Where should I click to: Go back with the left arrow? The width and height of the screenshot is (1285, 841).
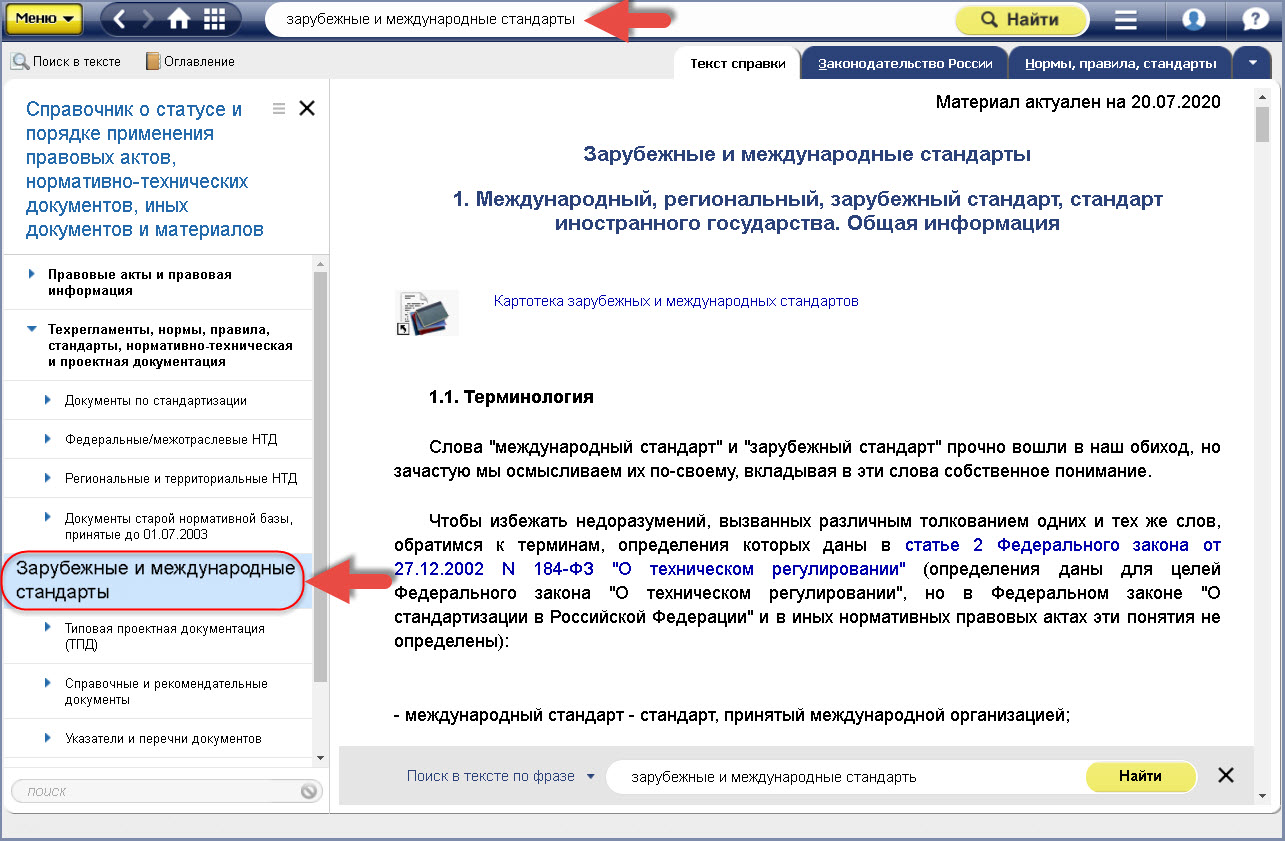tap(119, 19)
